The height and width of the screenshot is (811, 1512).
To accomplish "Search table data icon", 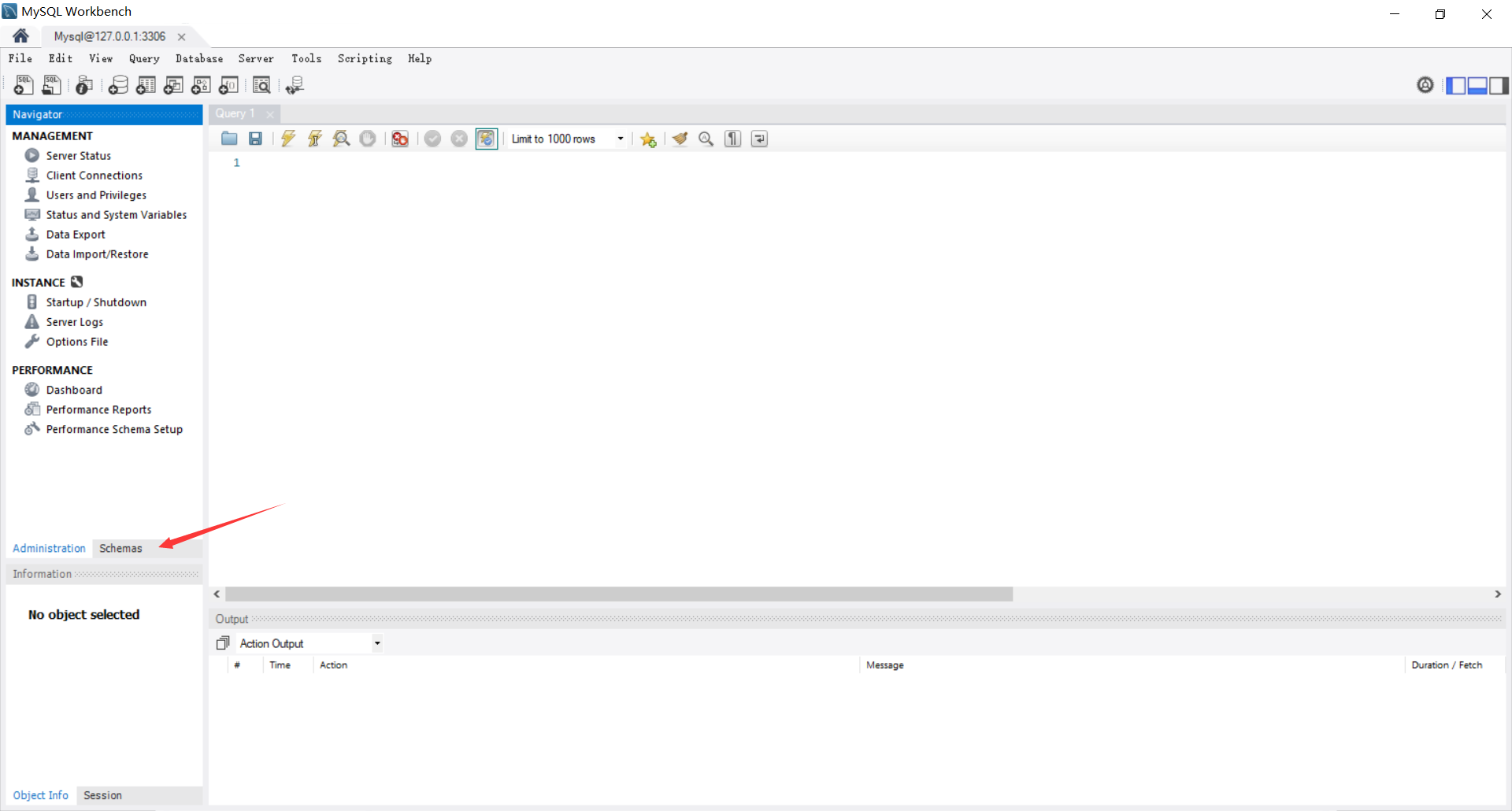I will pos(261,85).
